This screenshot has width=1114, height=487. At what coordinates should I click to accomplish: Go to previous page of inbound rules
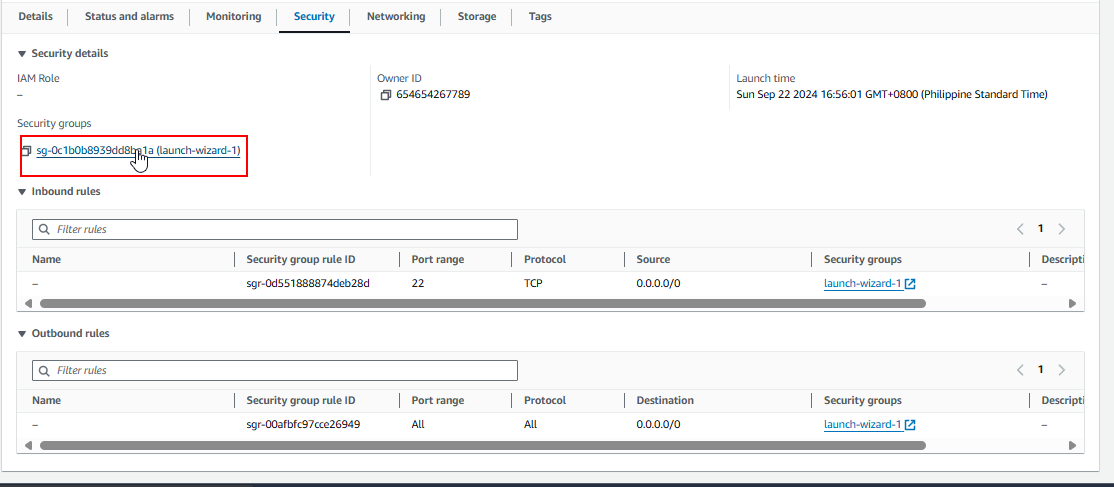click(x=1020, y=229)
